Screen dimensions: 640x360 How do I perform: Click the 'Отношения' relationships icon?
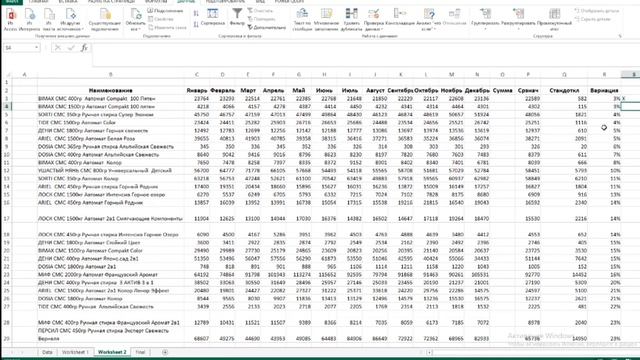pyautogui.click(x=454, y=17)
